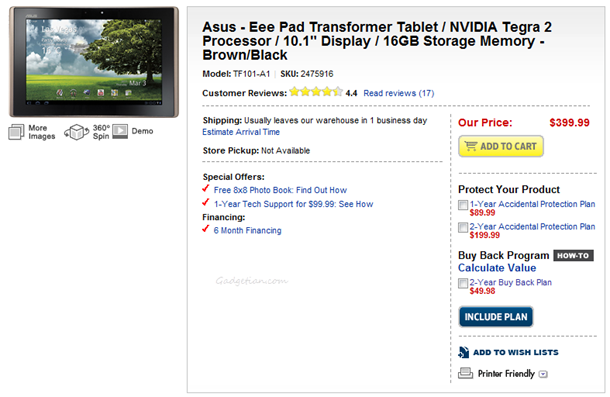The height and width of the screenshot is (397, 610).
Task: Click the Asus Transformer tablet product image
Action: pos(94,61)
